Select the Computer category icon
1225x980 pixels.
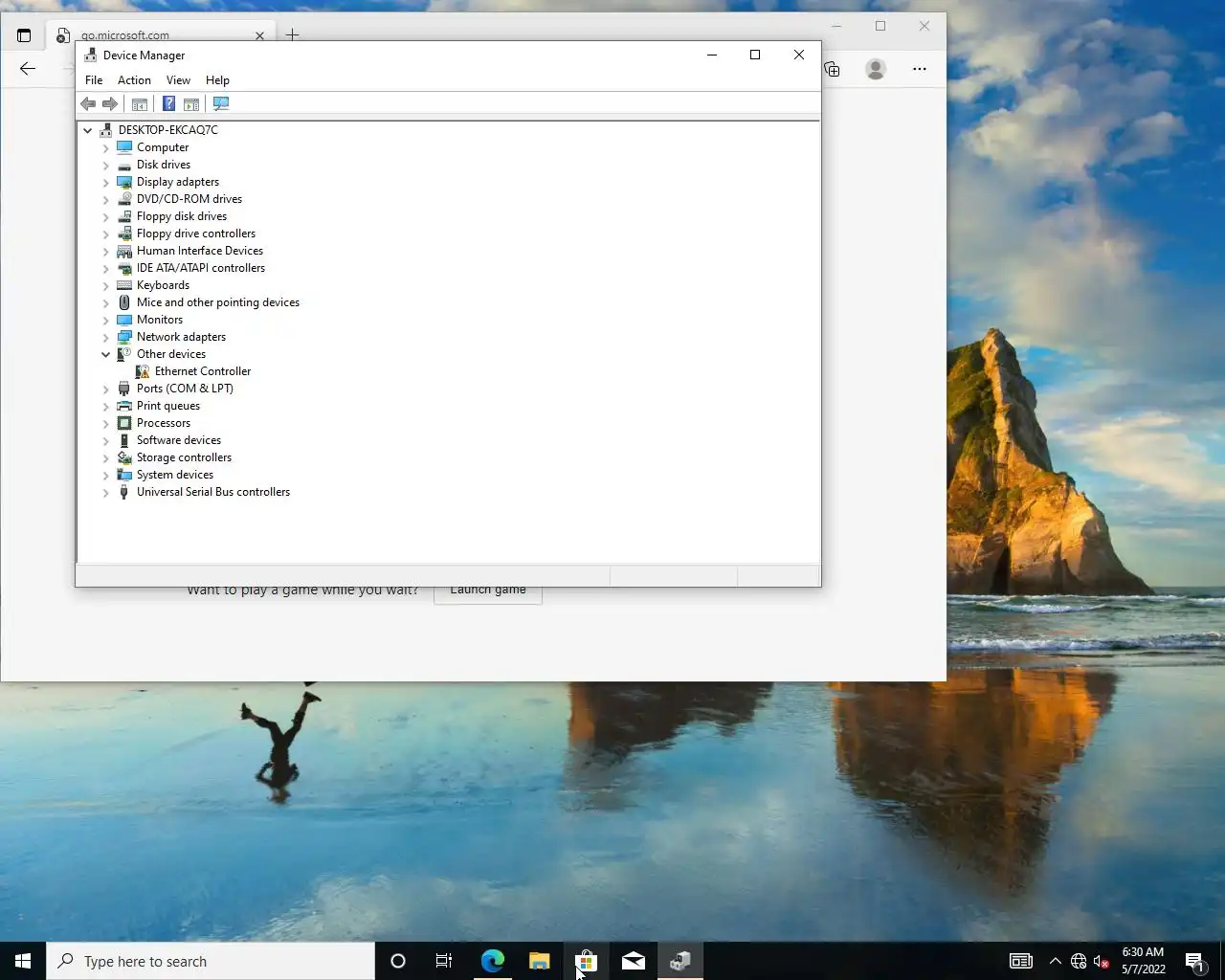coord(124,147)
